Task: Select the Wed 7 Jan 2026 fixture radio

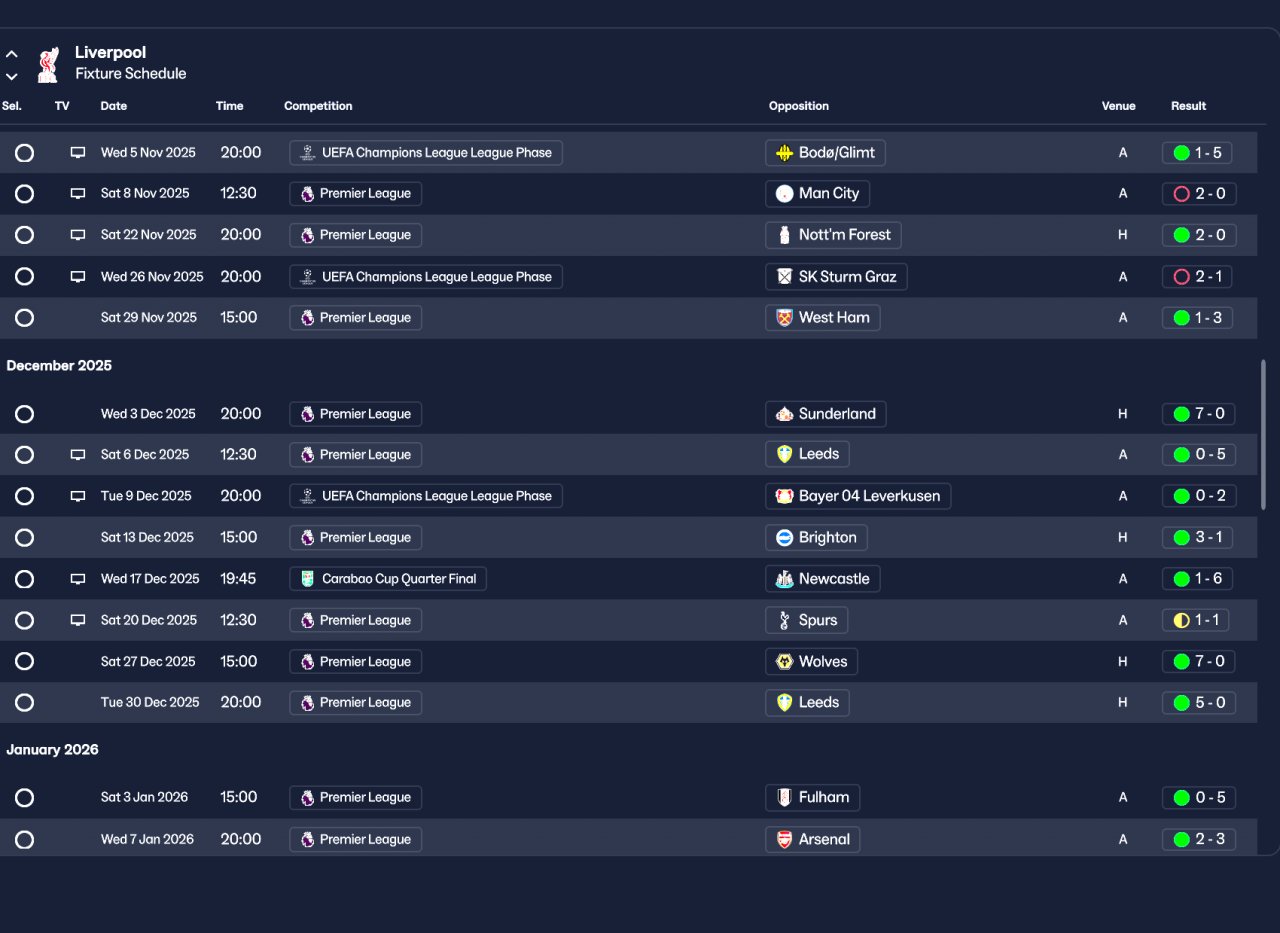Action: [x=24, y=840]
